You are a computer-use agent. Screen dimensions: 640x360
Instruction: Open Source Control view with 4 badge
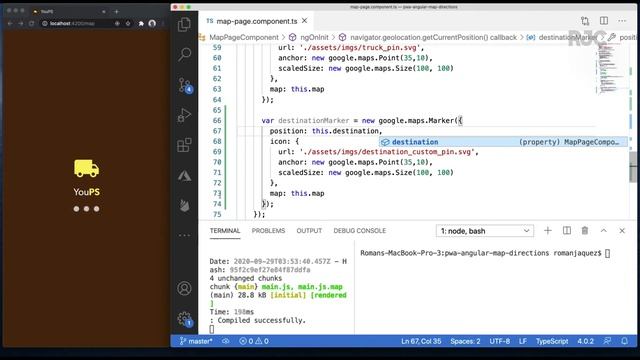click(x=185, y=85)
